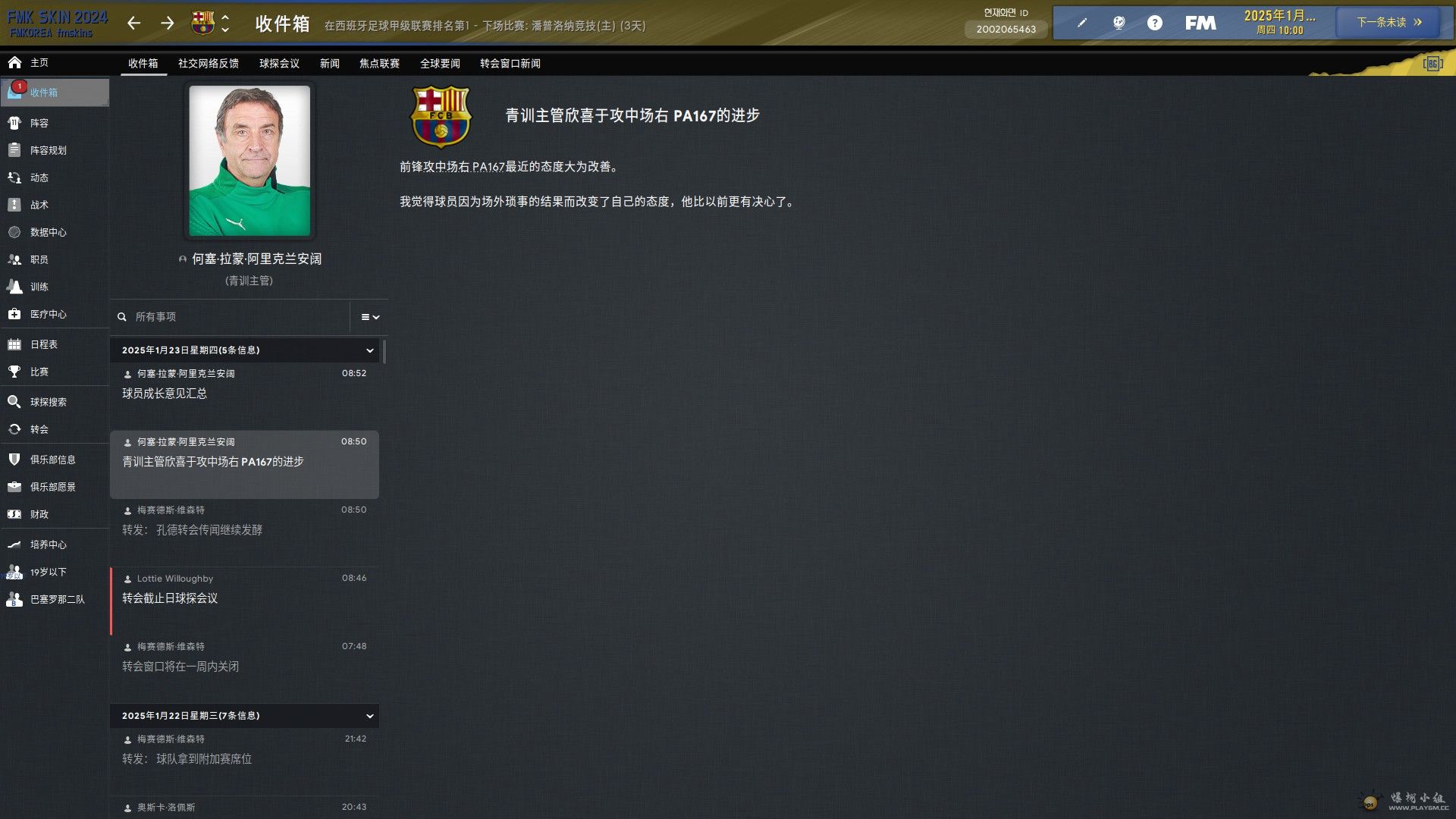Viewport: 1456px width, 819px height.
Task: Click the forward navigation arrow
Action: coord(168,24)
